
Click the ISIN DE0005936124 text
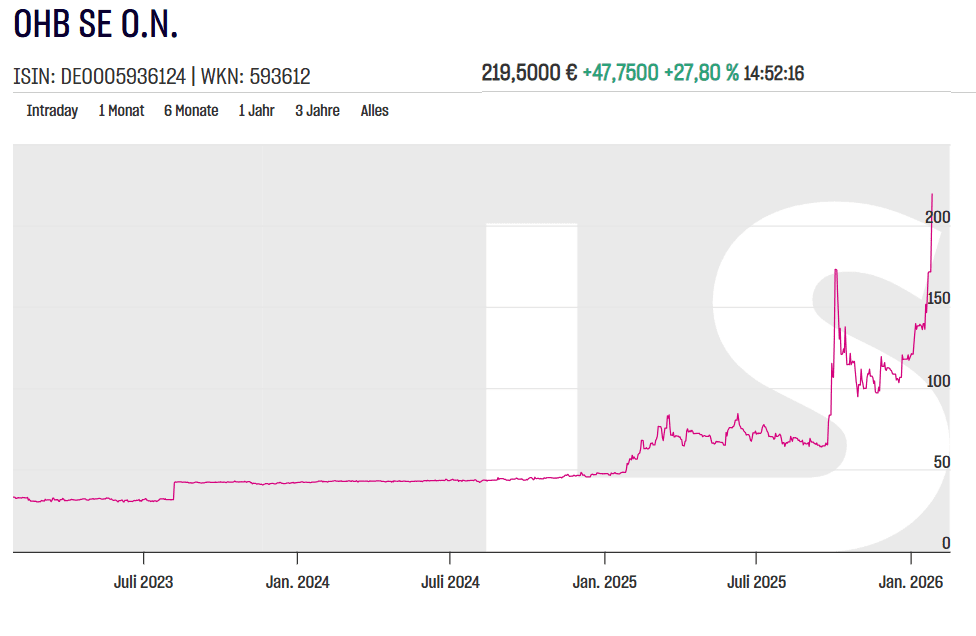tap(100, 77)
